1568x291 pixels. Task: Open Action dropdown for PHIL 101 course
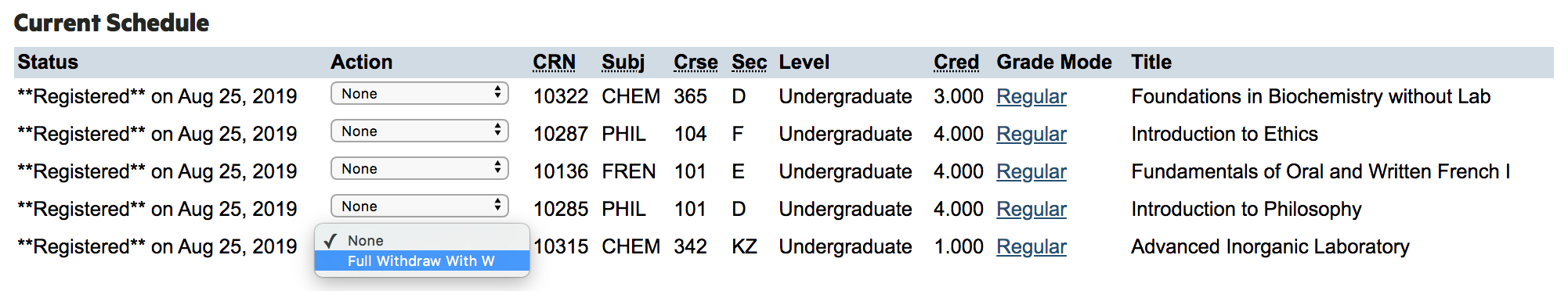coord(420,207)
